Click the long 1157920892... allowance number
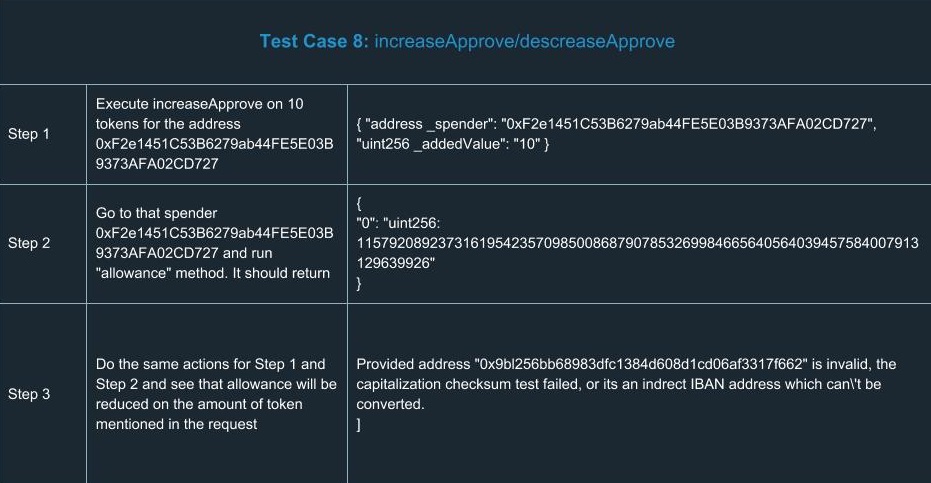 [x=637, y=243]
